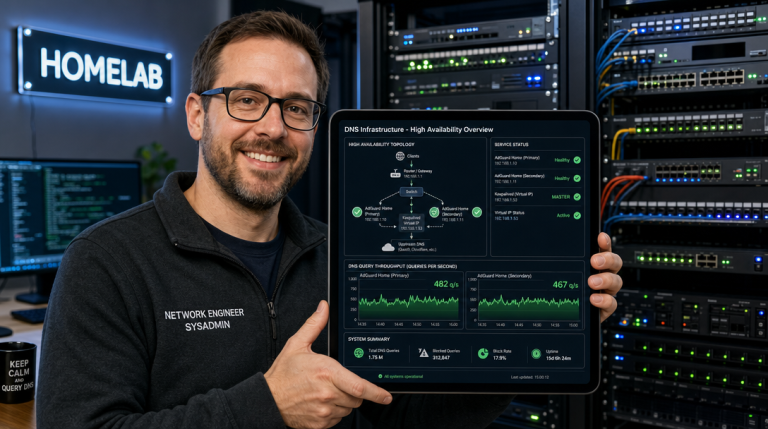Click the Upstream DNS cloud icon
The width and height of the screenshot is (768, 429).
click(388, 247)
